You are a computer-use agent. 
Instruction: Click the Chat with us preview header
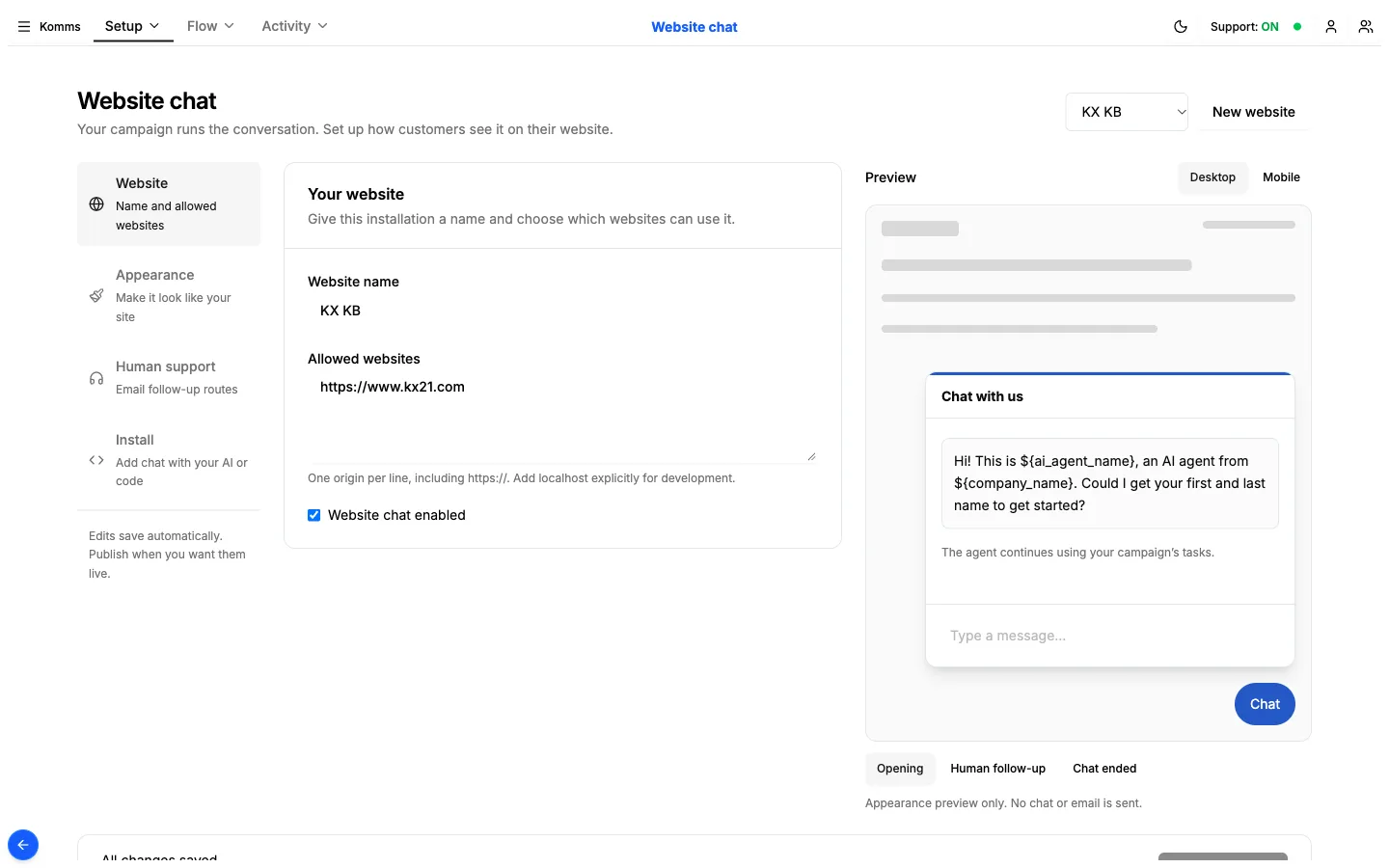(1109, 396)
